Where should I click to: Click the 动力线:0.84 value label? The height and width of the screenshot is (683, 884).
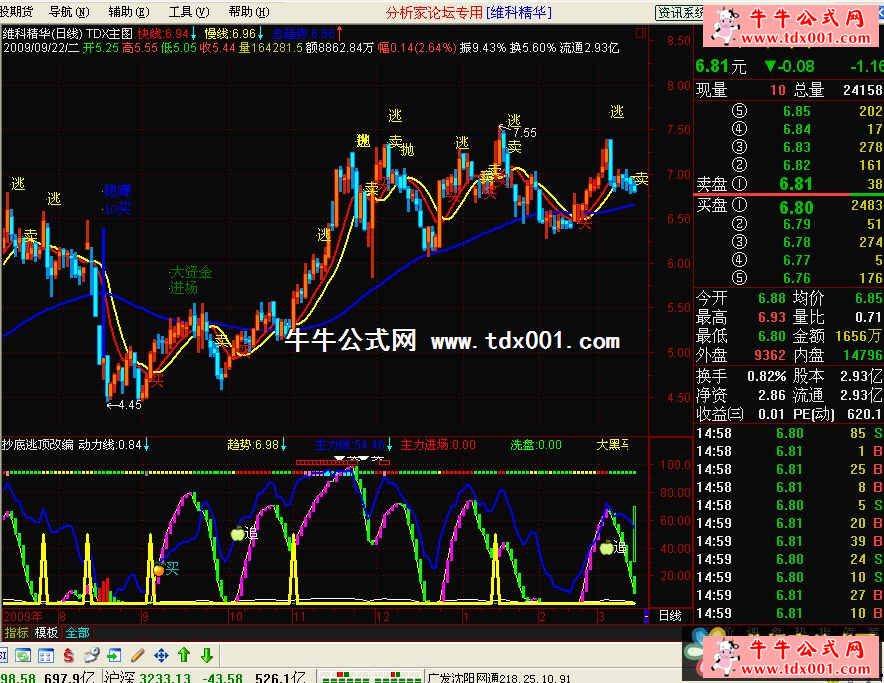pyautogui.click(x=110, y=444)
